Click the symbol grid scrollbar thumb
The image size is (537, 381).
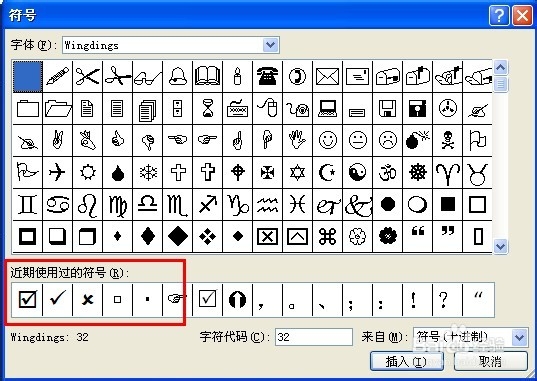(x=501, y=84)
